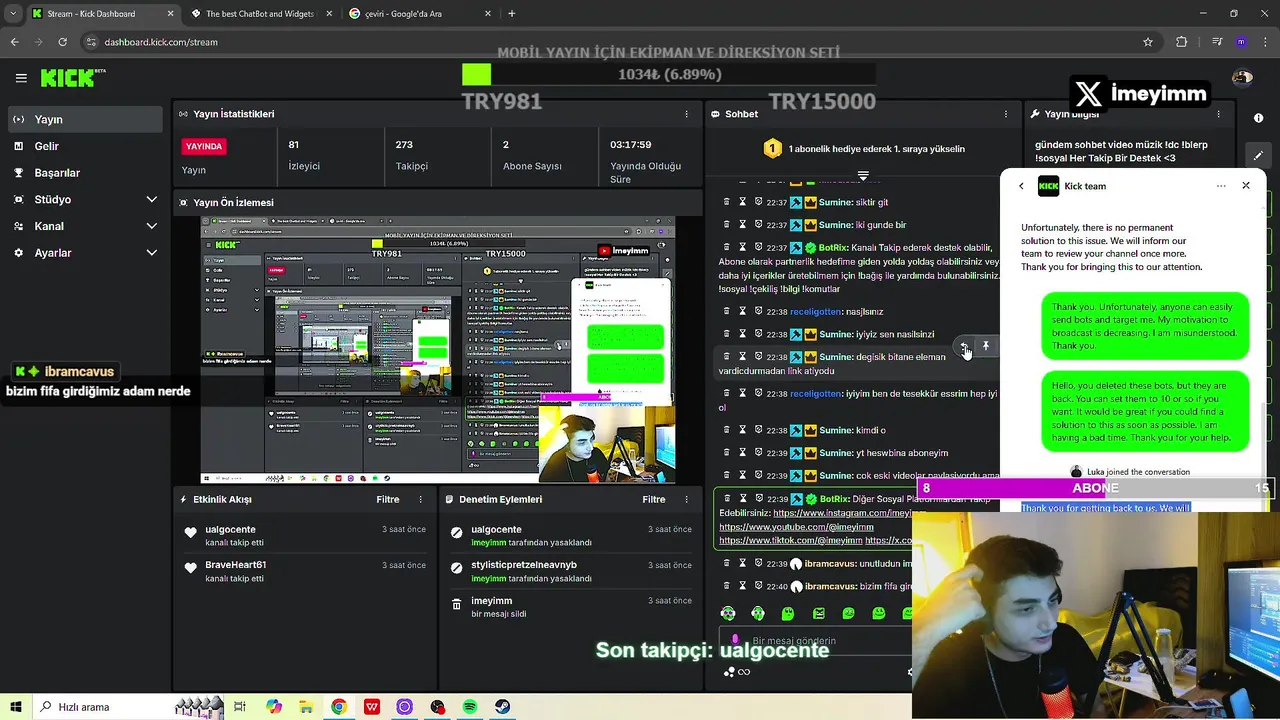
Task: Timeout Sumine on 'iki gunde bir' message
Action: pyautogui.click(x=742, y=225)
